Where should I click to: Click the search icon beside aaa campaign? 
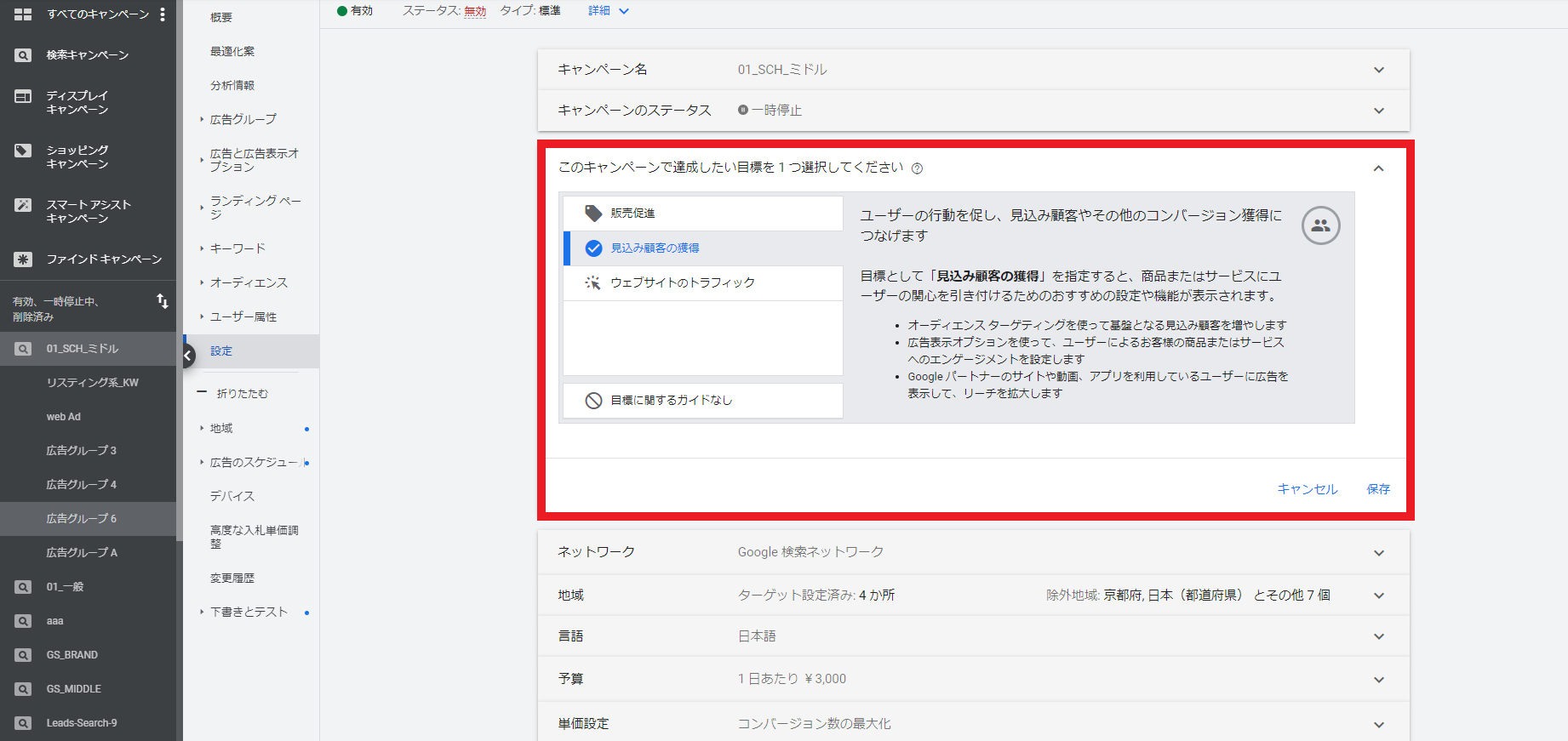coord(23,621)
